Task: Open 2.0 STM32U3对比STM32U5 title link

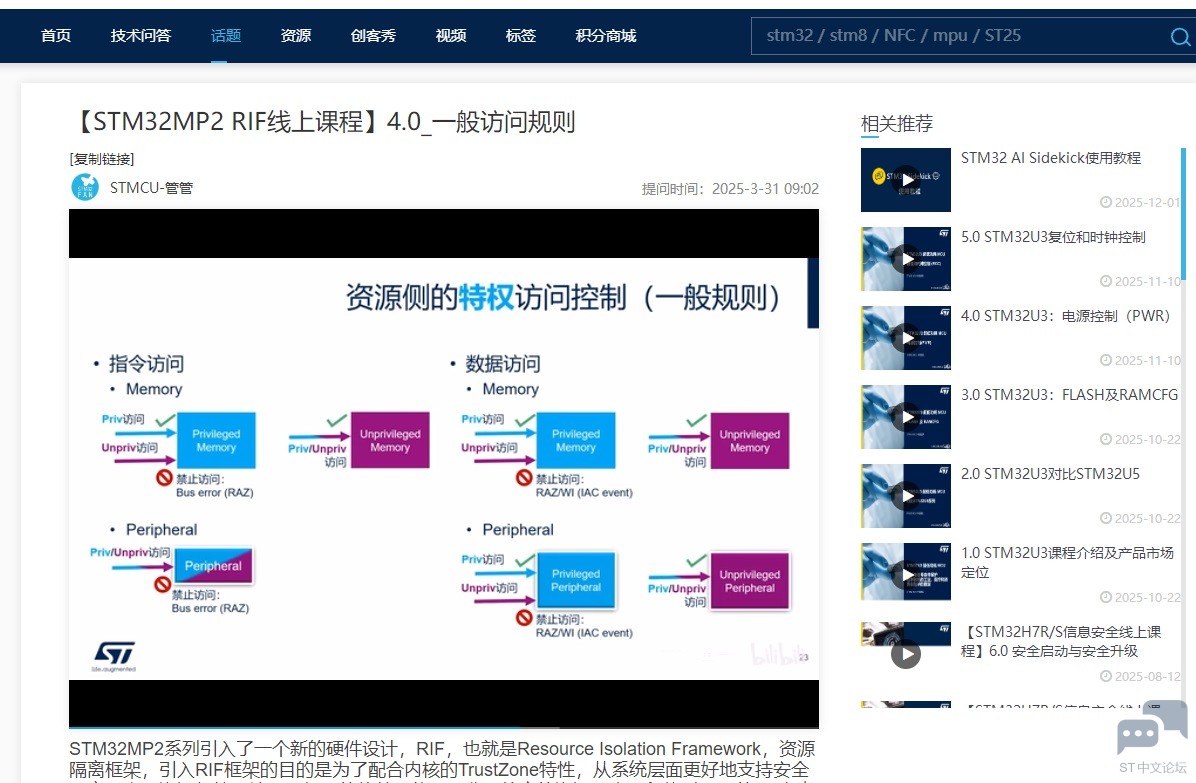Action: click(x=1050, y=474)
